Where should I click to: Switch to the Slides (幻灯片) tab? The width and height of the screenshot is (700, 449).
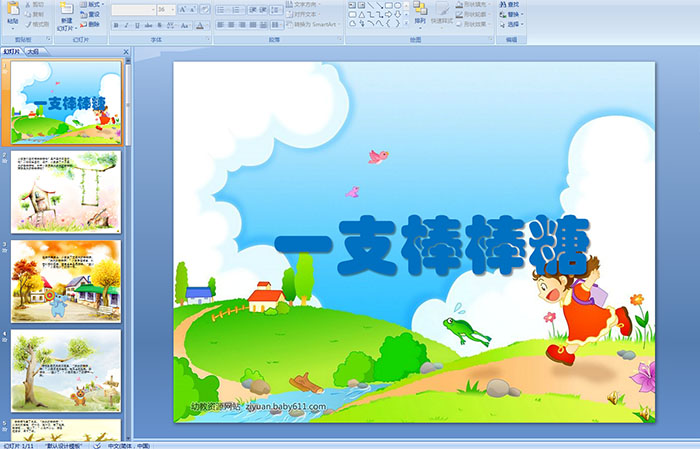pyautogui.click(x=12, y=51)
